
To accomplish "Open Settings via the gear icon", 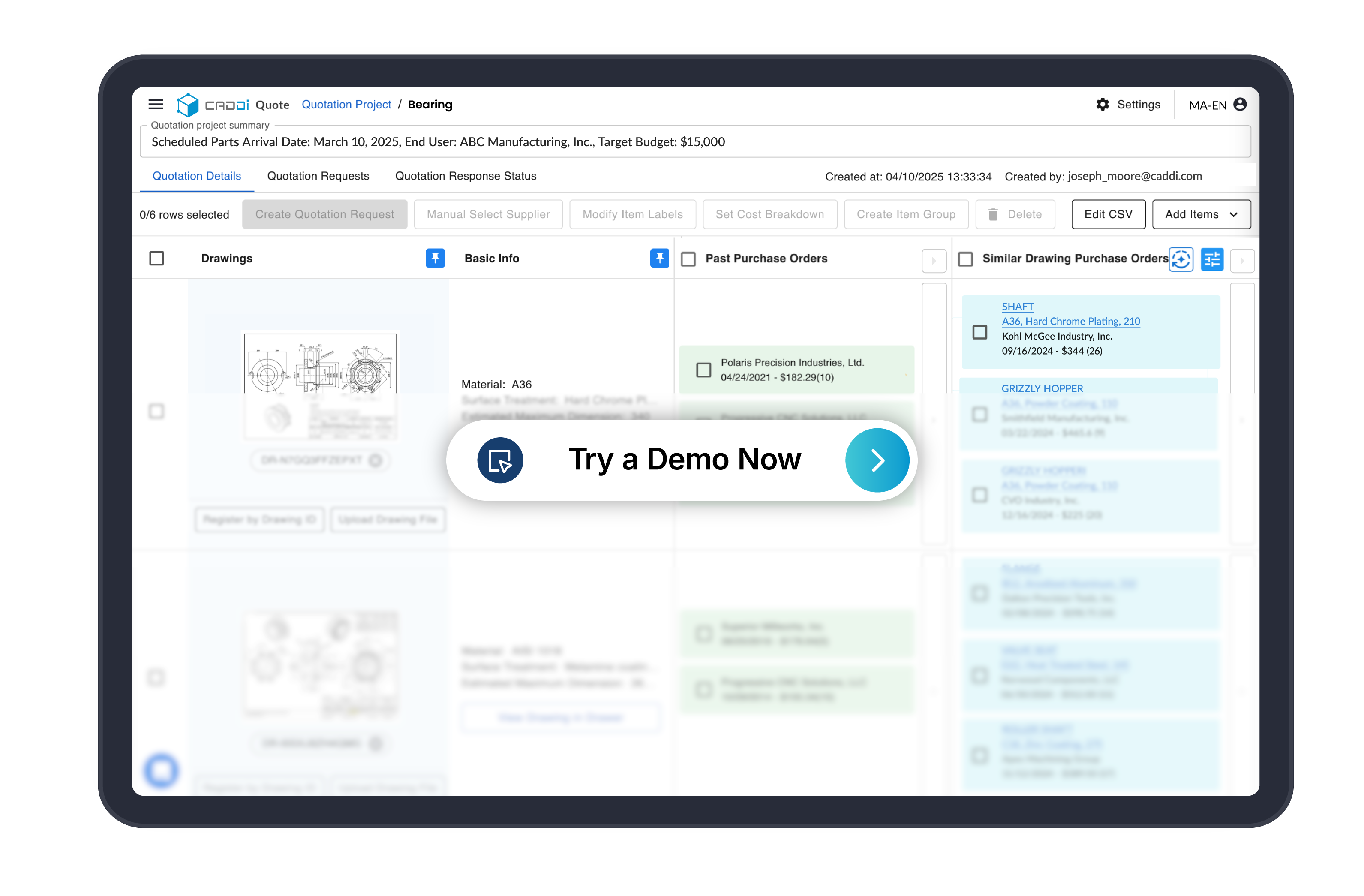I will click(x=1103, y=104).
